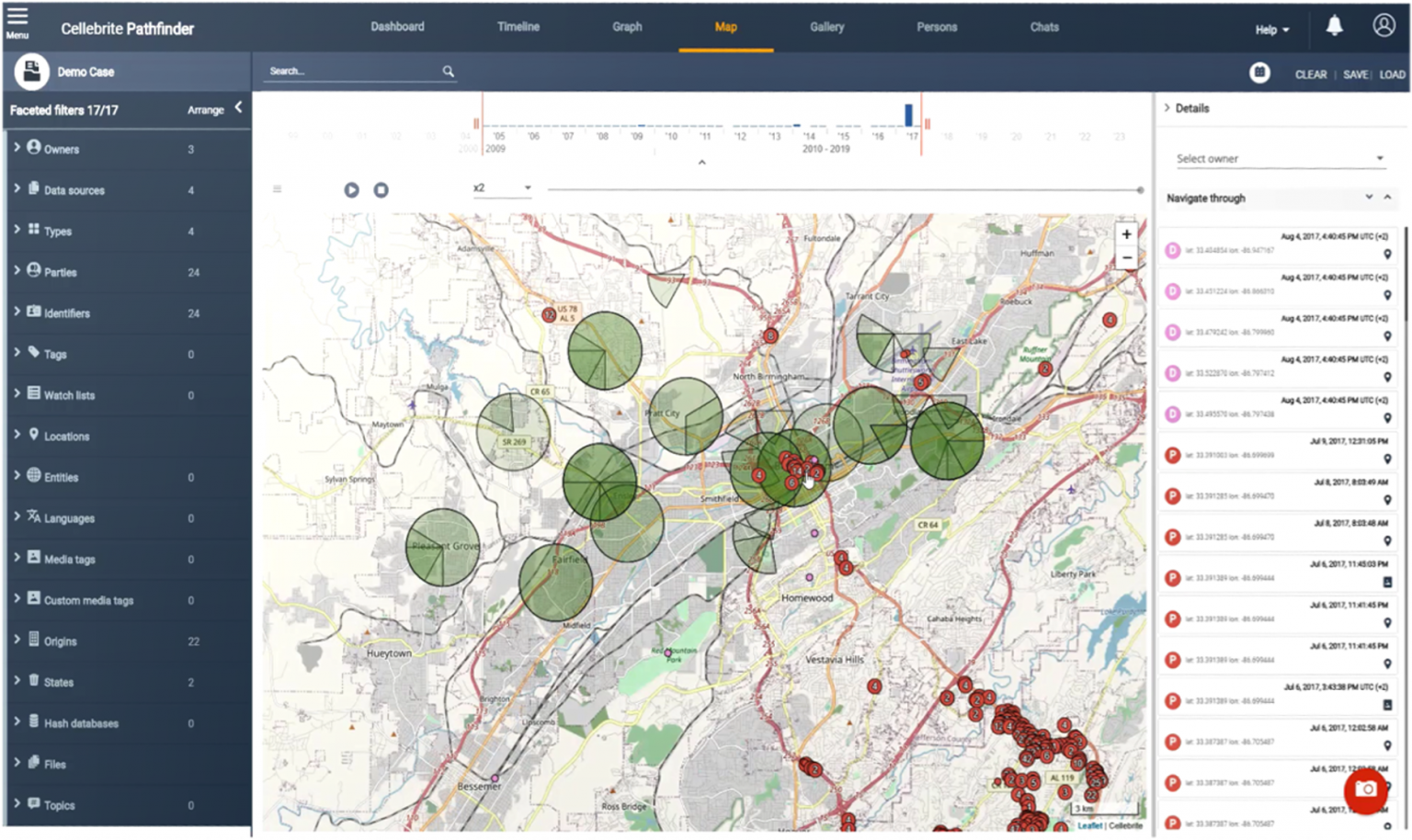Screen dimensions: 1412x840
Task: Zoom in using the map plus icon
Action: [1125, 233]
